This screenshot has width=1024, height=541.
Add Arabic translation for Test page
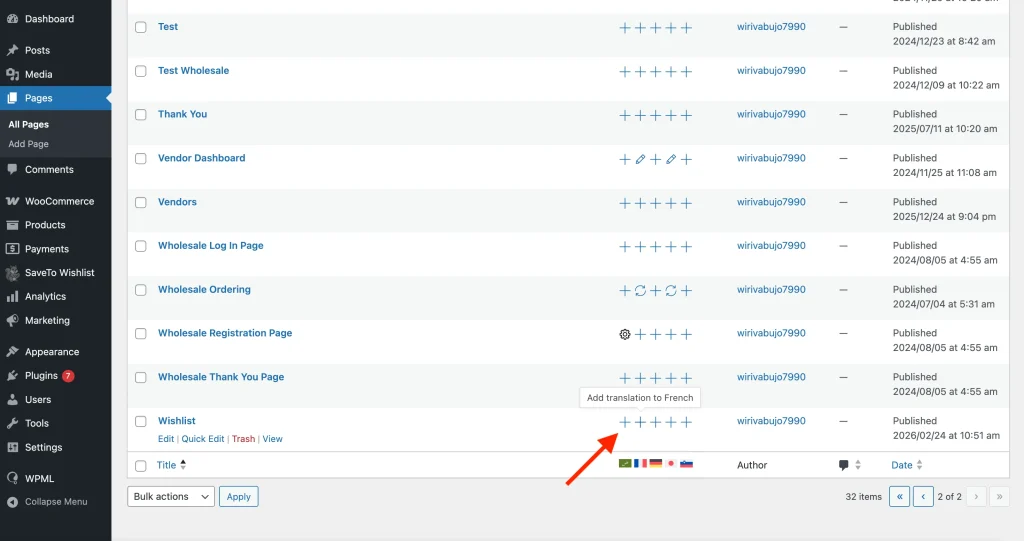click(625, 28)
